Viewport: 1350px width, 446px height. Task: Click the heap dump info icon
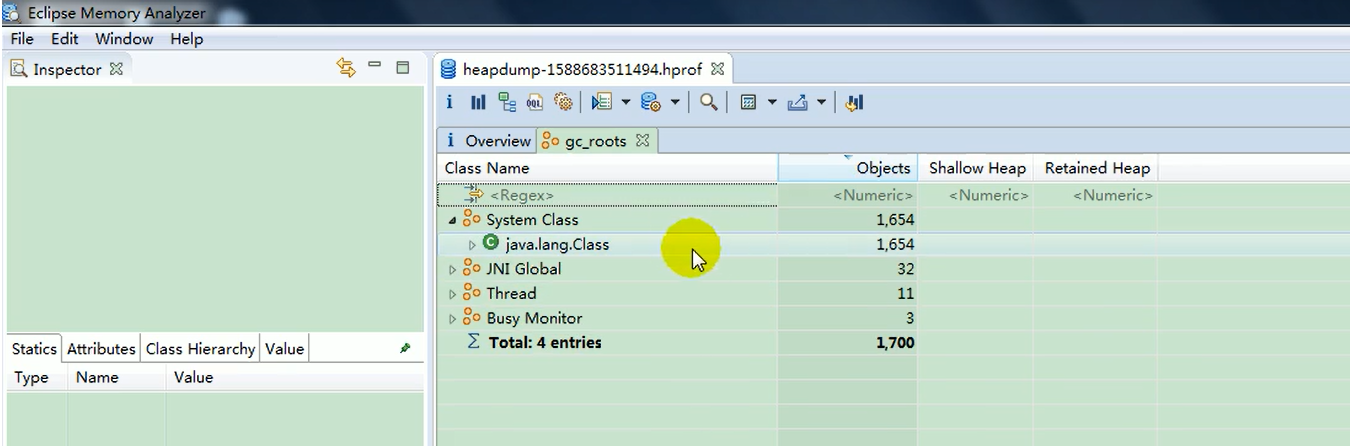pos(450,102)
